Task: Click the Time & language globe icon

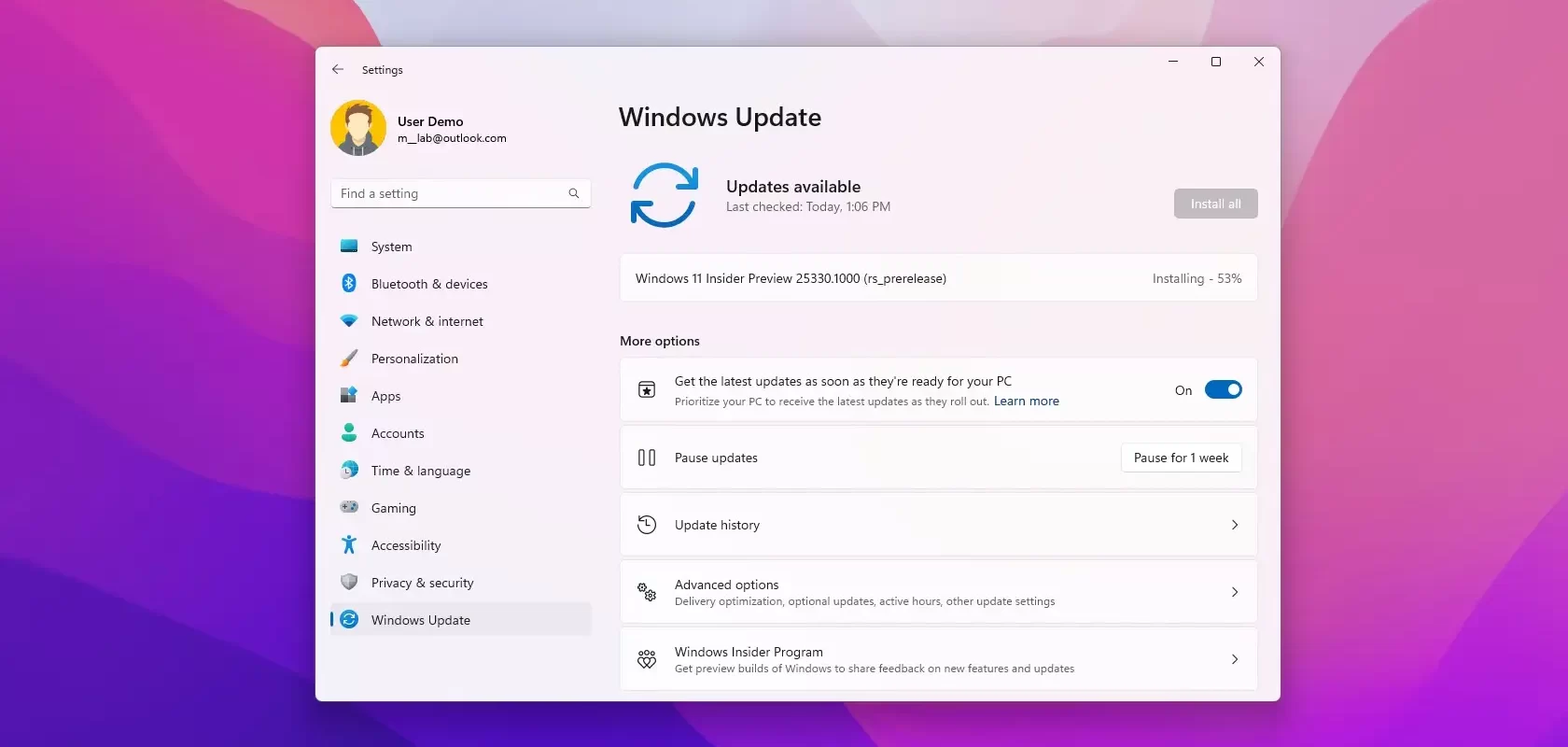Action: [x=349, y=470]
